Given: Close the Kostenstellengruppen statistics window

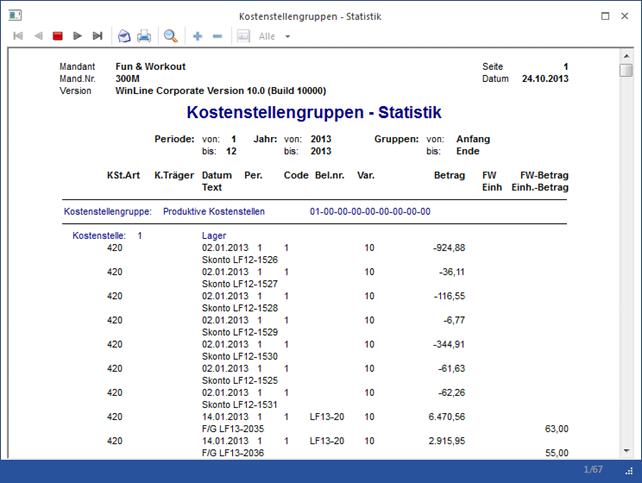Looking at the screenshot, I should [626, 16].
